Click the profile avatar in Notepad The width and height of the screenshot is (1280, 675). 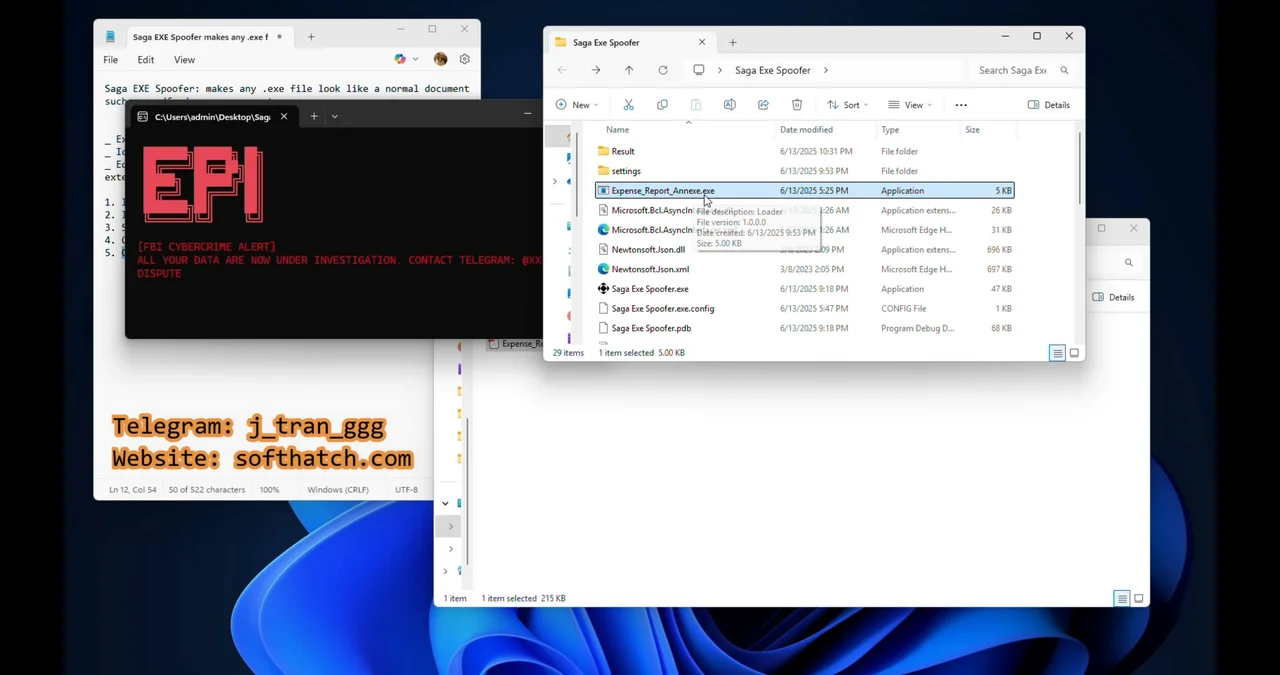click(441, 59)
